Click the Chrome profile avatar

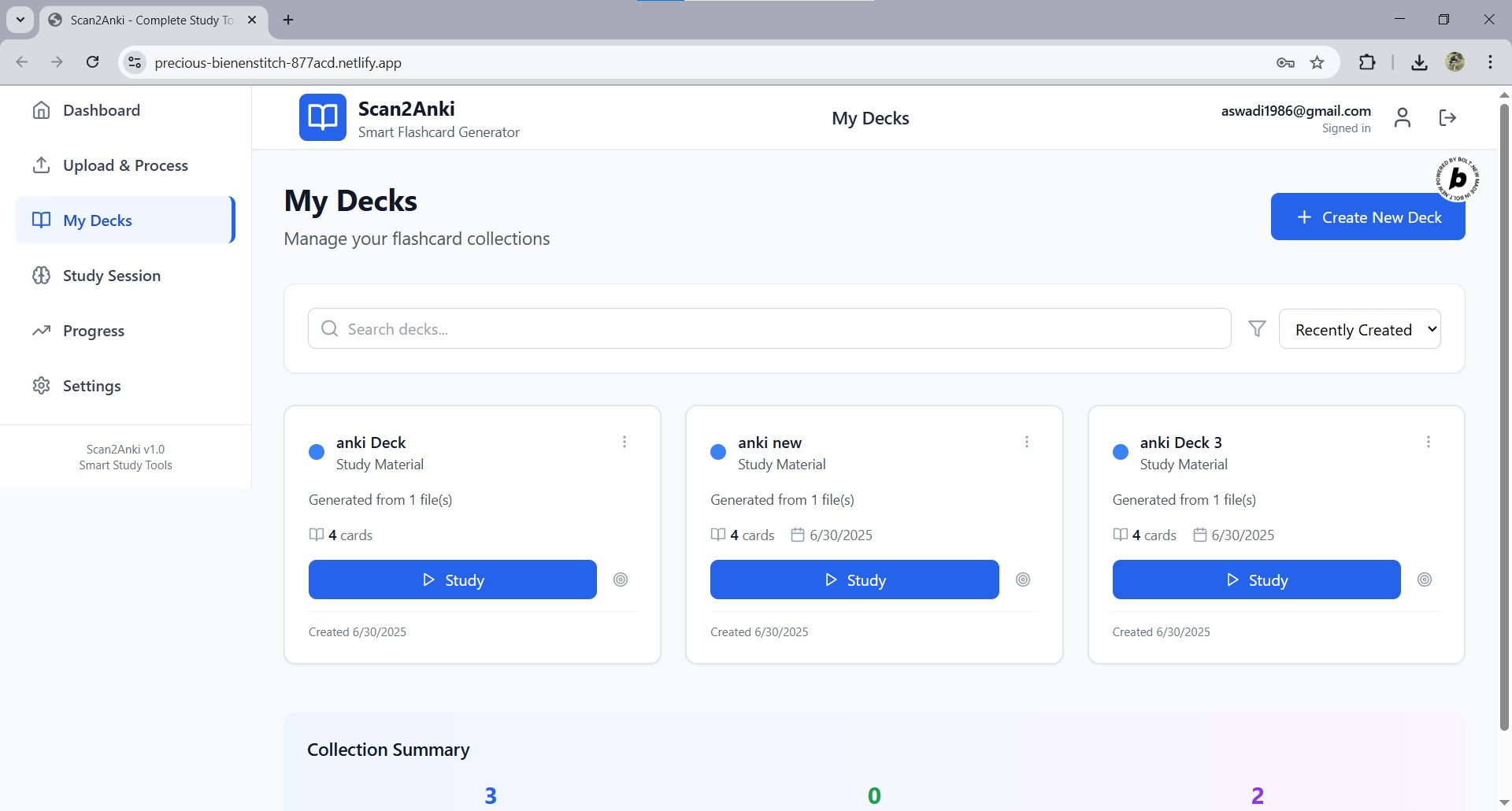pyautogui.click(x=1455, y=62)
